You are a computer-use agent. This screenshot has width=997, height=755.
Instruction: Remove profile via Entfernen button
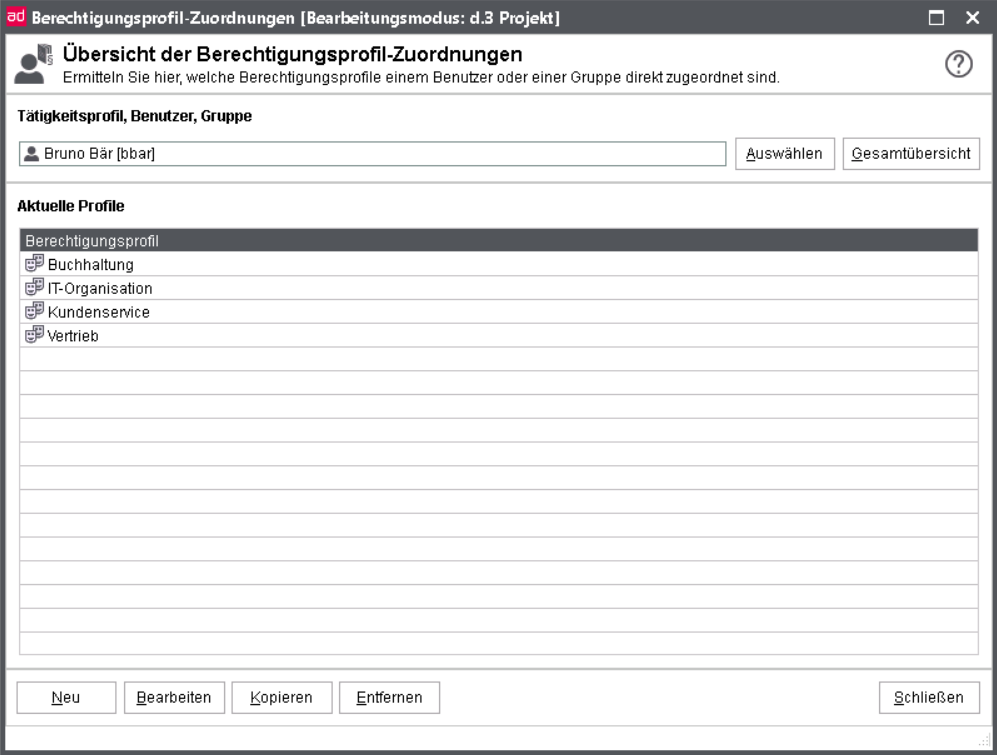(x=389, y=698)
